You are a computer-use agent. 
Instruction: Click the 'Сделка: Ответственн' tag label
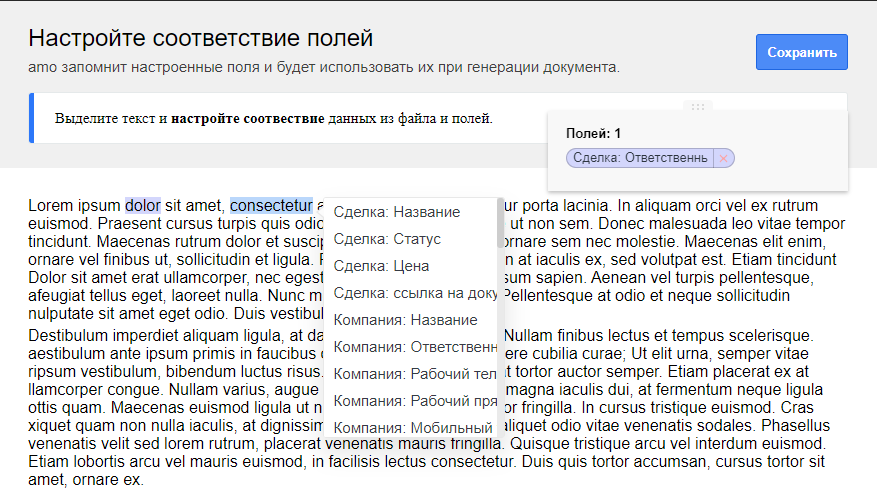pos(639,158)
